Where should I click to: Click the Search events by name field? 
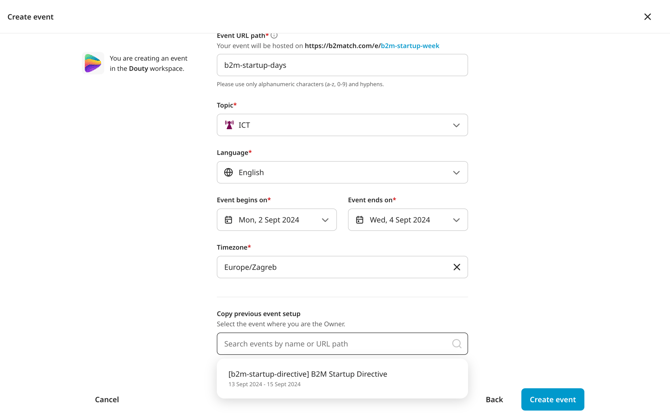coord(342,344)
